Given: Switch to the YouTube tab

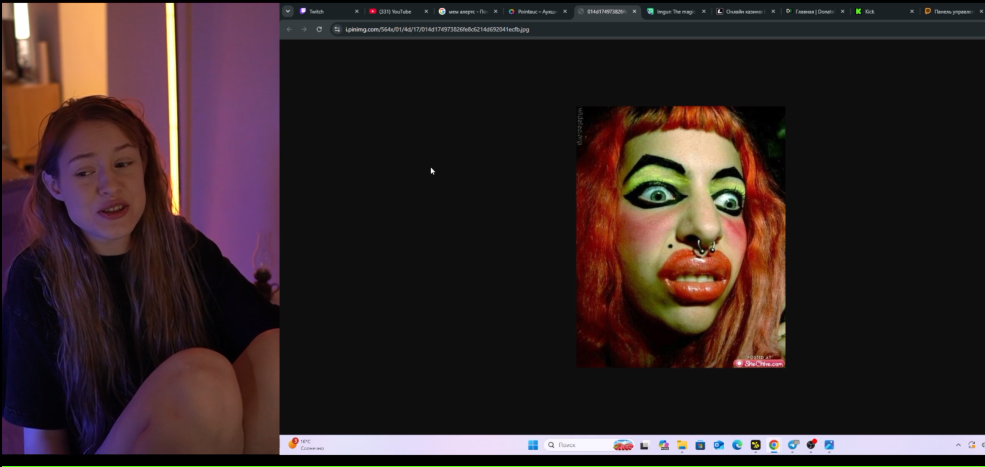Looking at the screenshot, I should tap(398, 11).
